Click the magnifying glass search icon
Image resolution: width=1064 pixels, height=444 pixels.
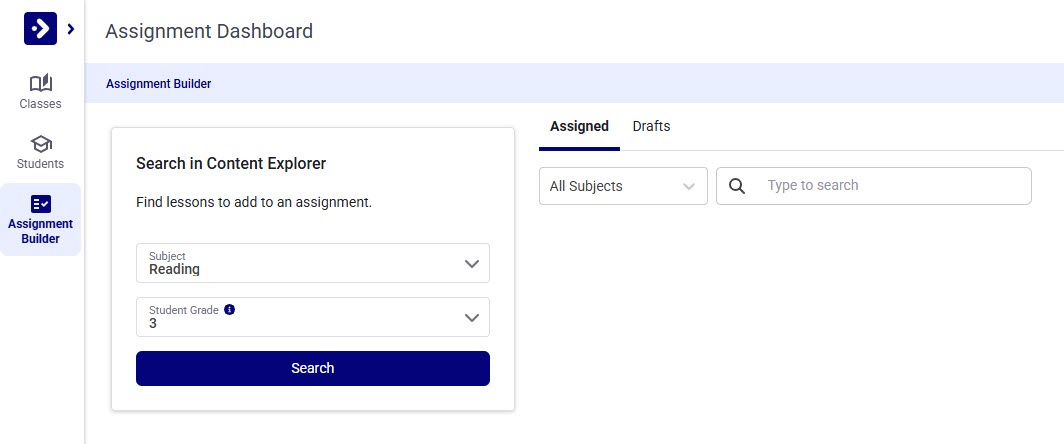(x=738, y=186)
